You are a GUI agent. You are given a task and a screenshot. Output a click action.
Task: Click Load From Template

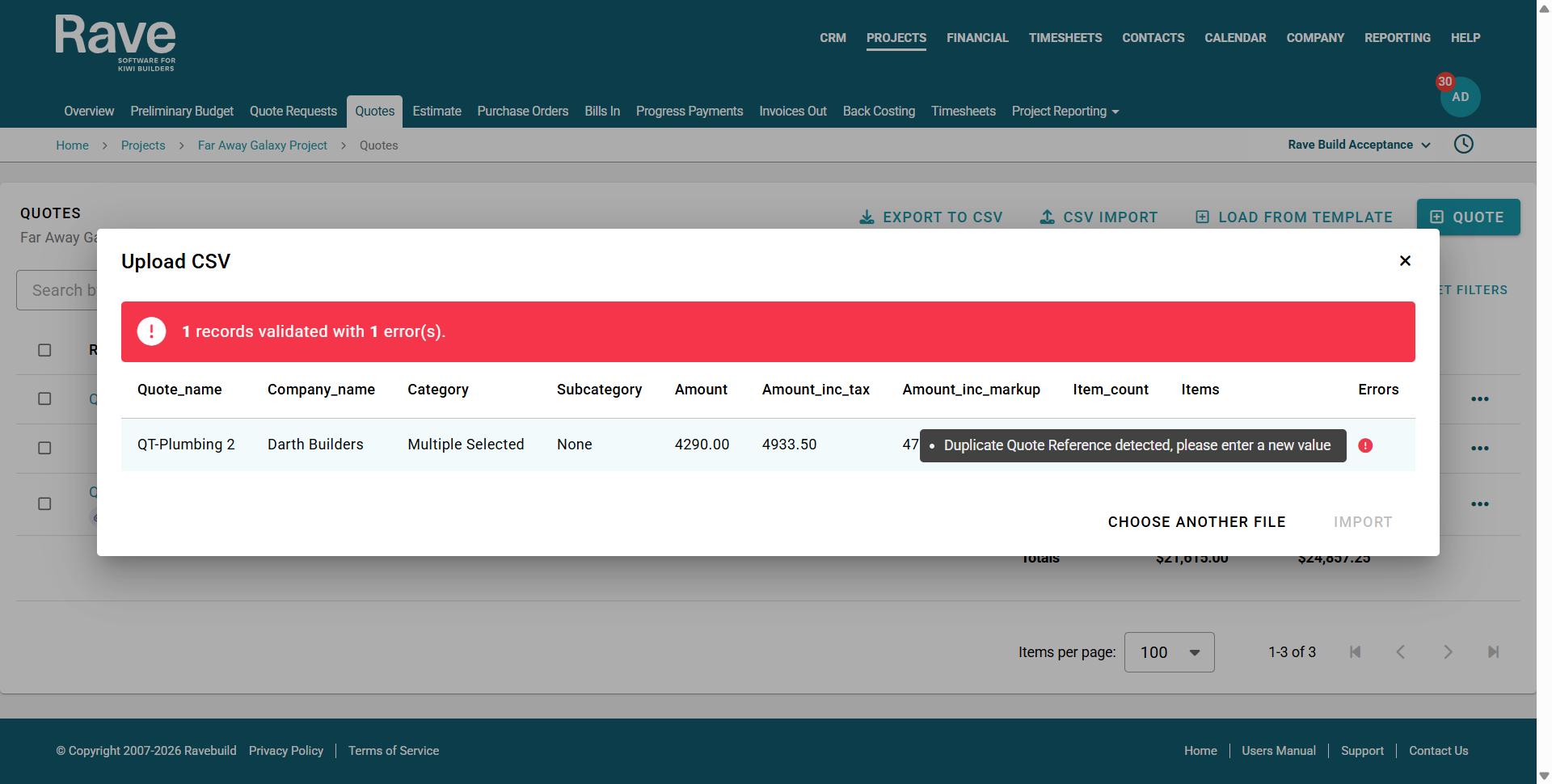point(1294,217)
